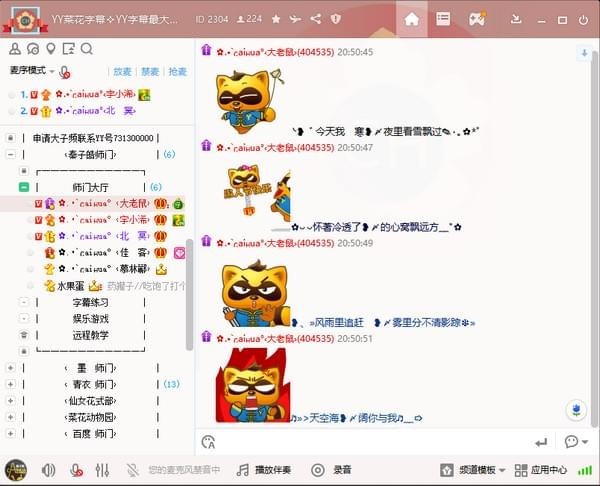
Task: Open the channel notice board icon
Action: pyautogui.click(x=69, y=49)
